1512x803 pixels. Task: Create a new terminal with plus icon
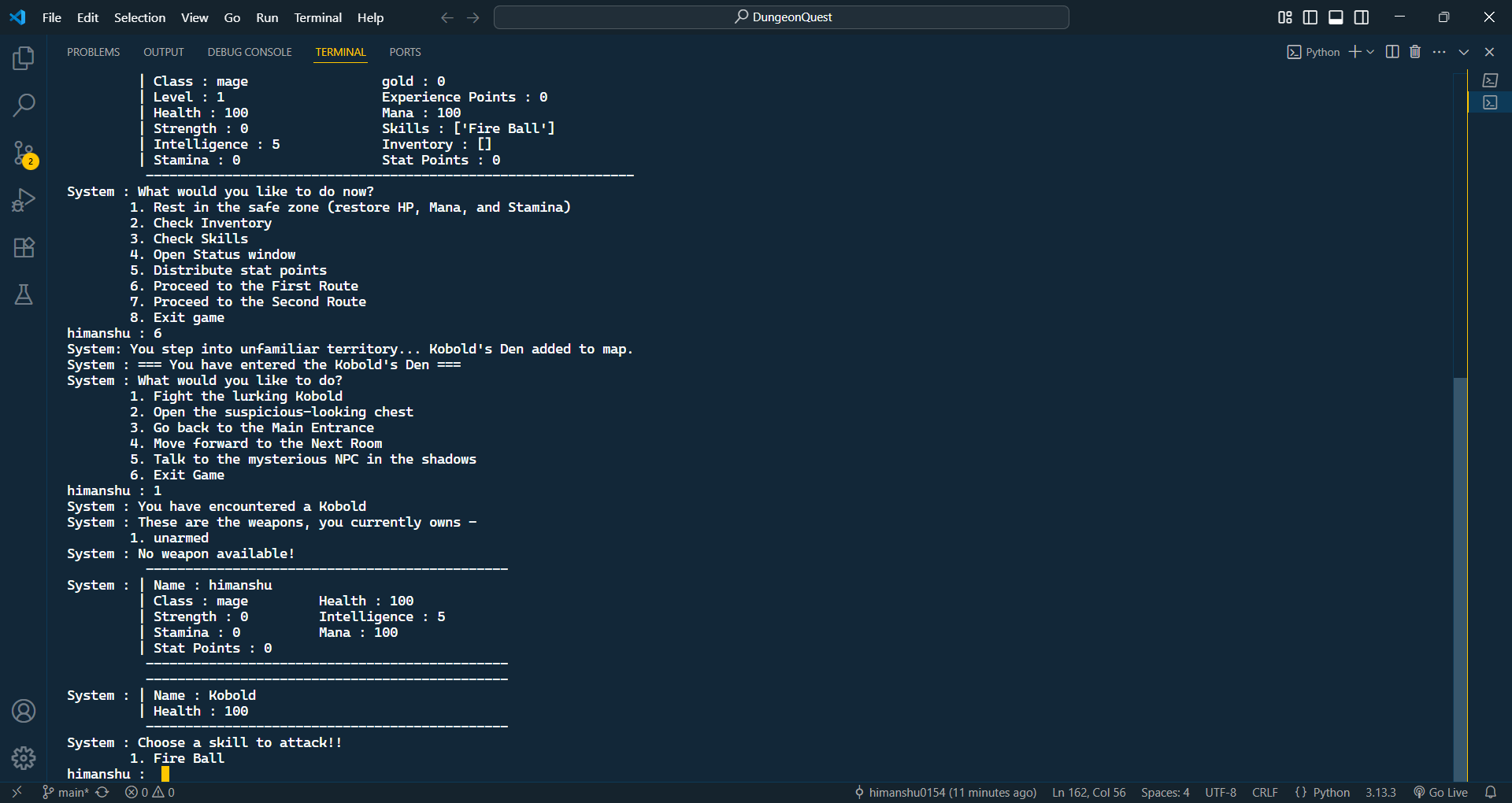click(1354, 52)
